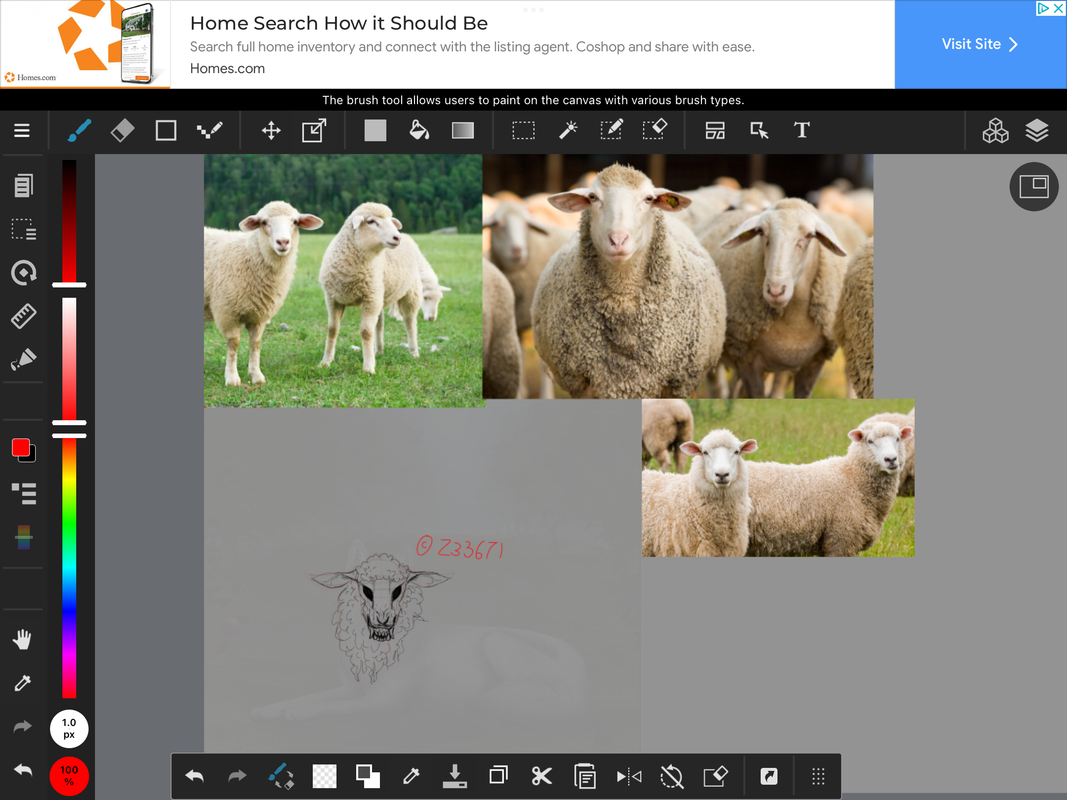Select the Hand pan tool

coord(22,639)
